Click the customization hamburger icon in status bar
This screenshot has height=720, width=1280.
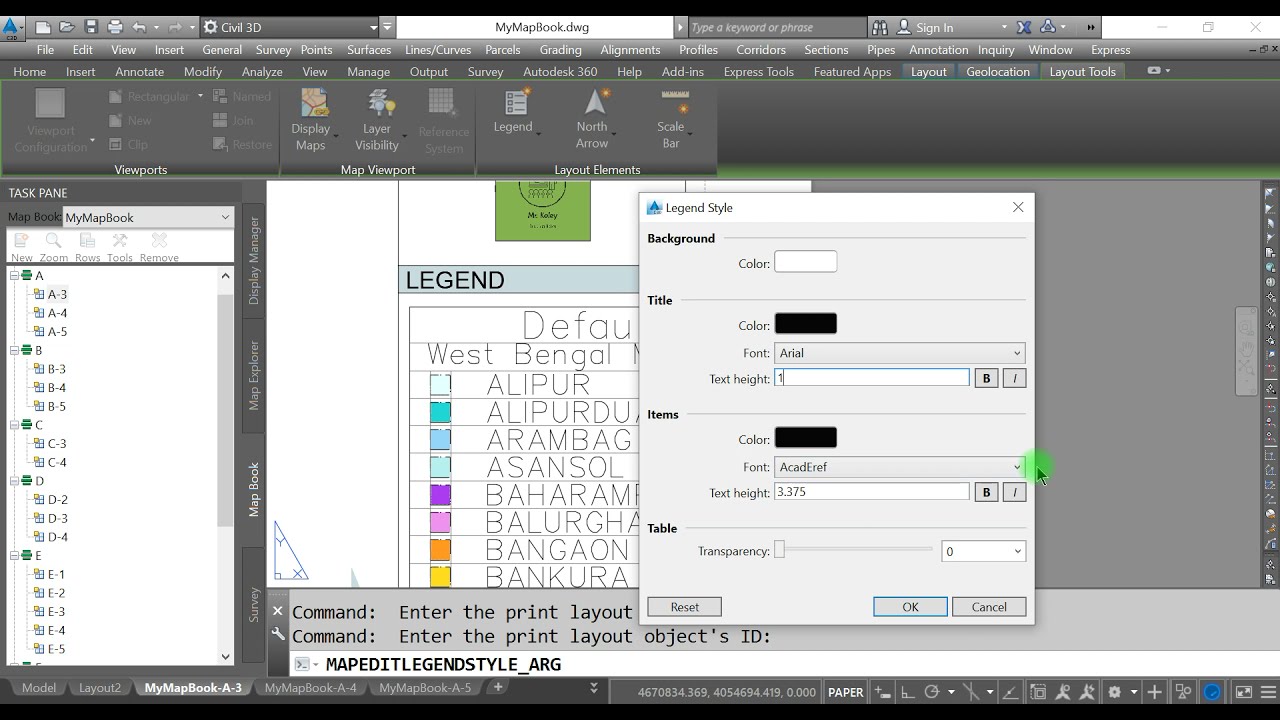pos(1267,692)
